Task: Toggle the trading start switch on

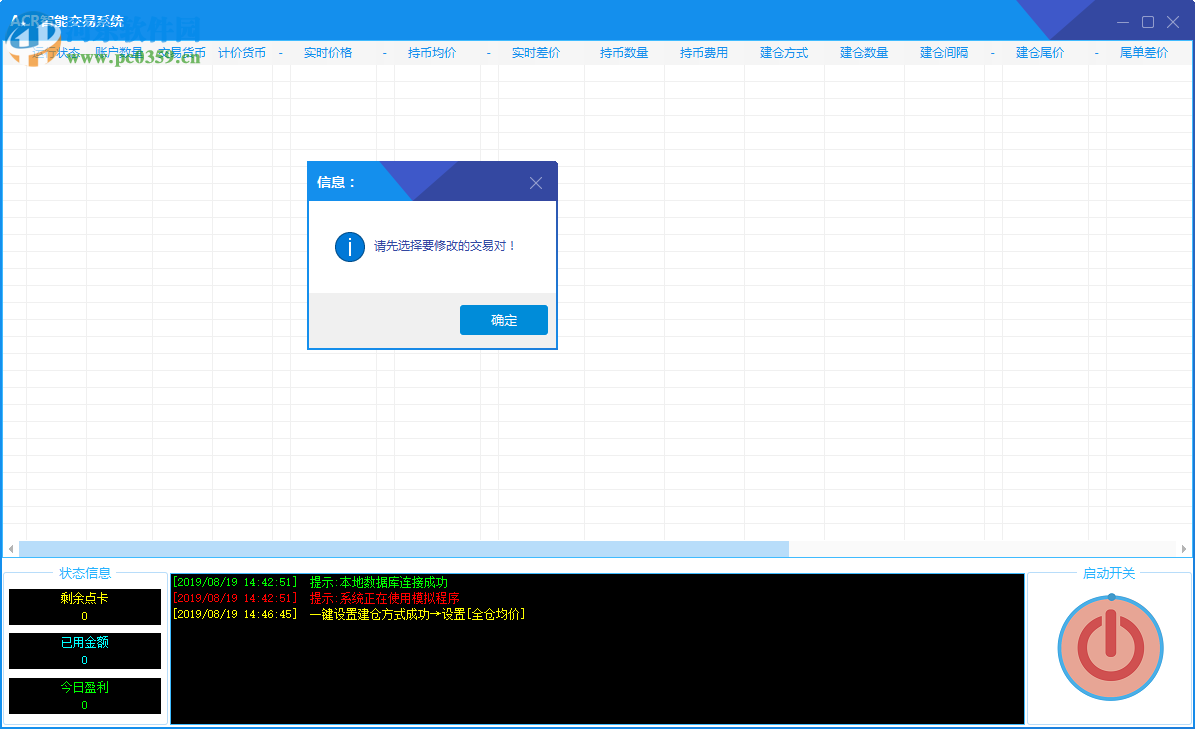Action: pos(1110,648)
